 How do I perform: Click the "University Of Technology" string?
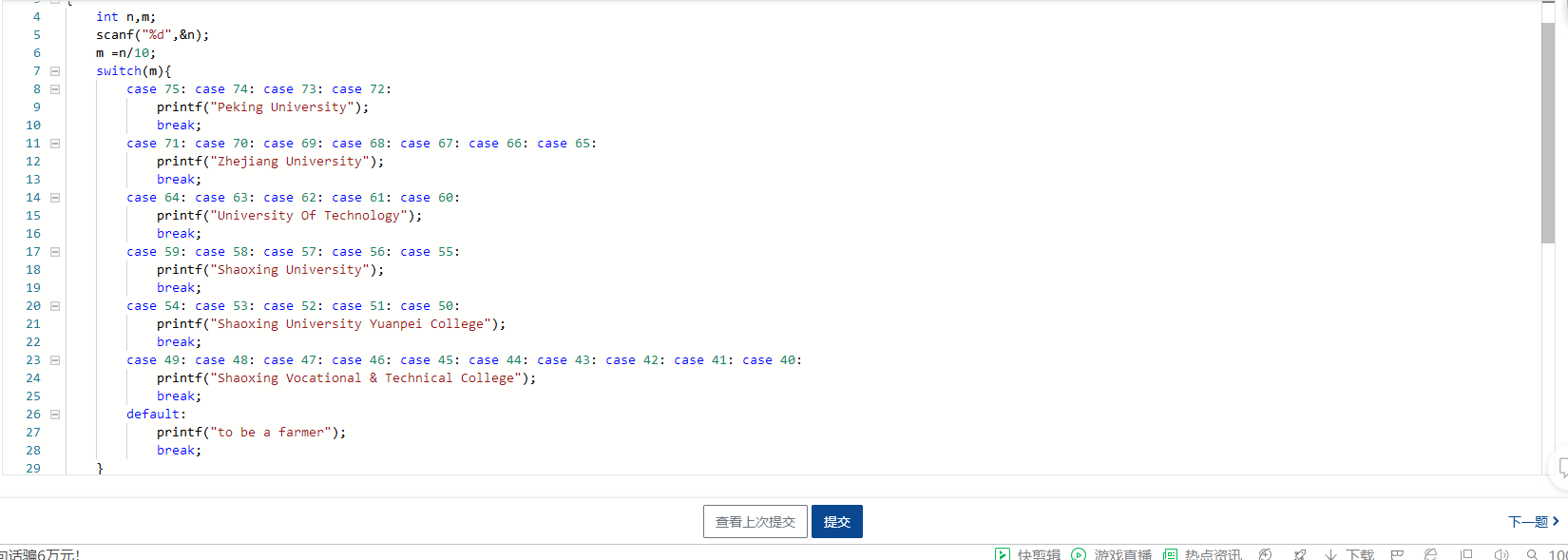point(309,216)
